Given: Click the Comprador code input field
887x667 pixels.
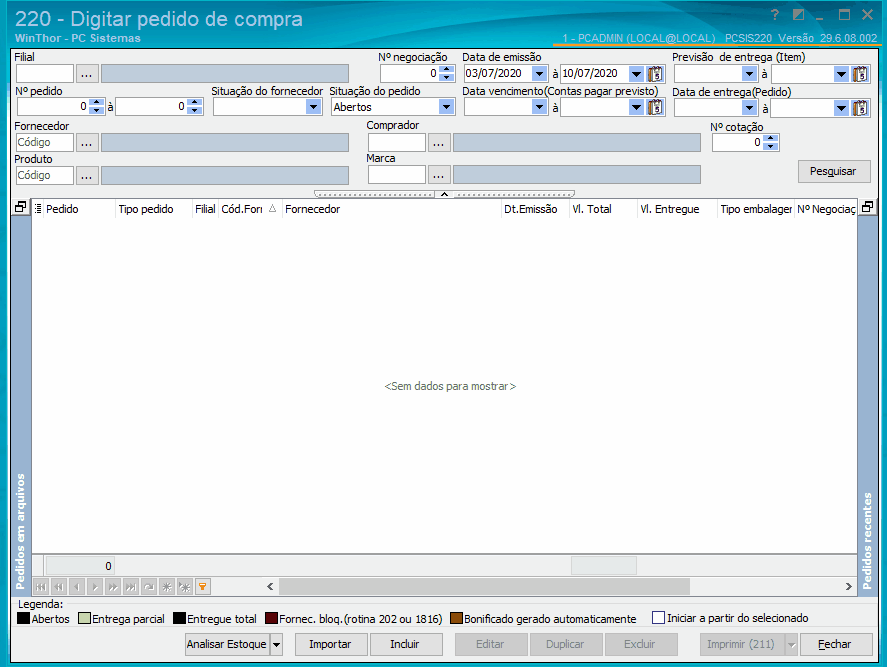Looking at the screenshot, I should (397, 143).
